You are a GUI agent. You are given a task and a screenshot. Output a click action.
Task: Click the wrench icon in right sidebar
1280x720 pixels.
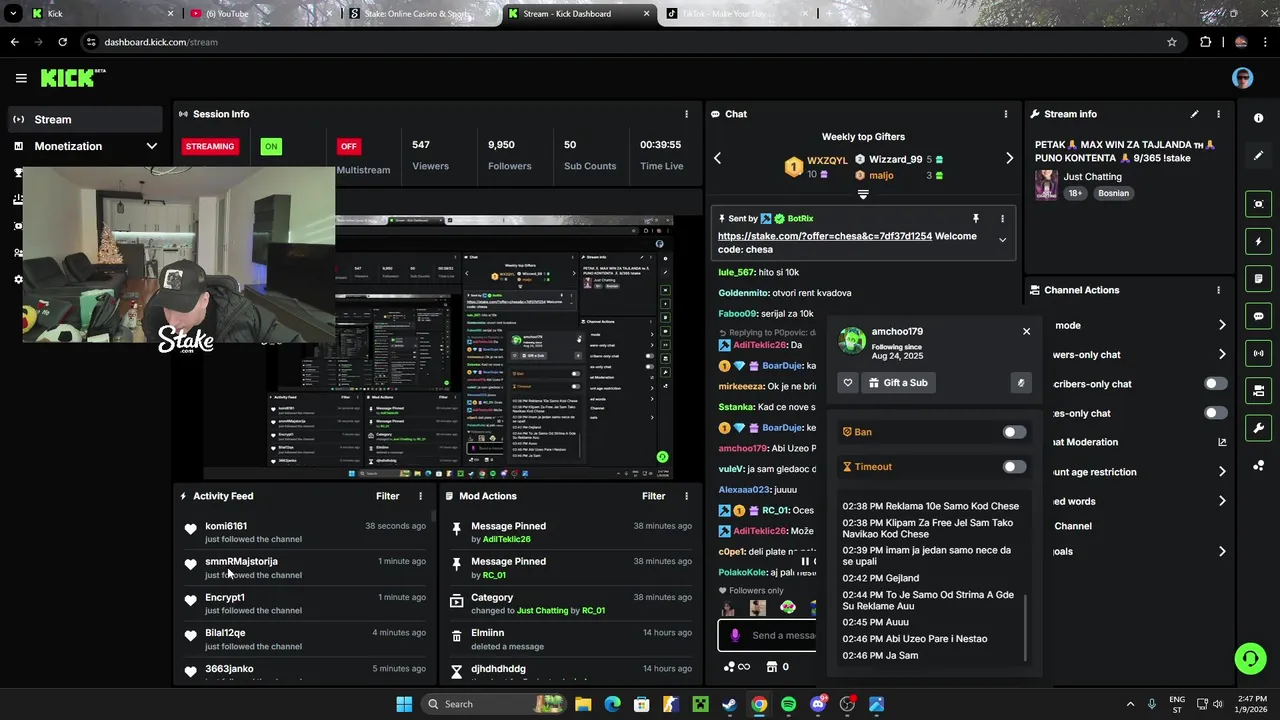1258,428
